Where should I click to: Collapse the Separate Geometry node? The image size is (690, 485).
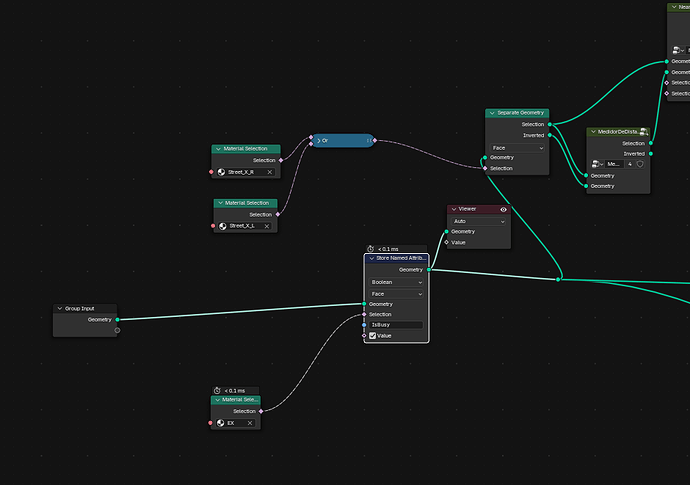[x=492, y=113]
